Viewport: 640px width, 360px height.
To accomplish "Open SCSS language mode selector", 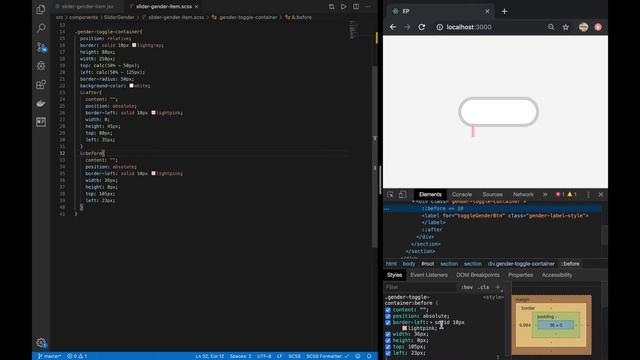I will (x=294, y=356).
